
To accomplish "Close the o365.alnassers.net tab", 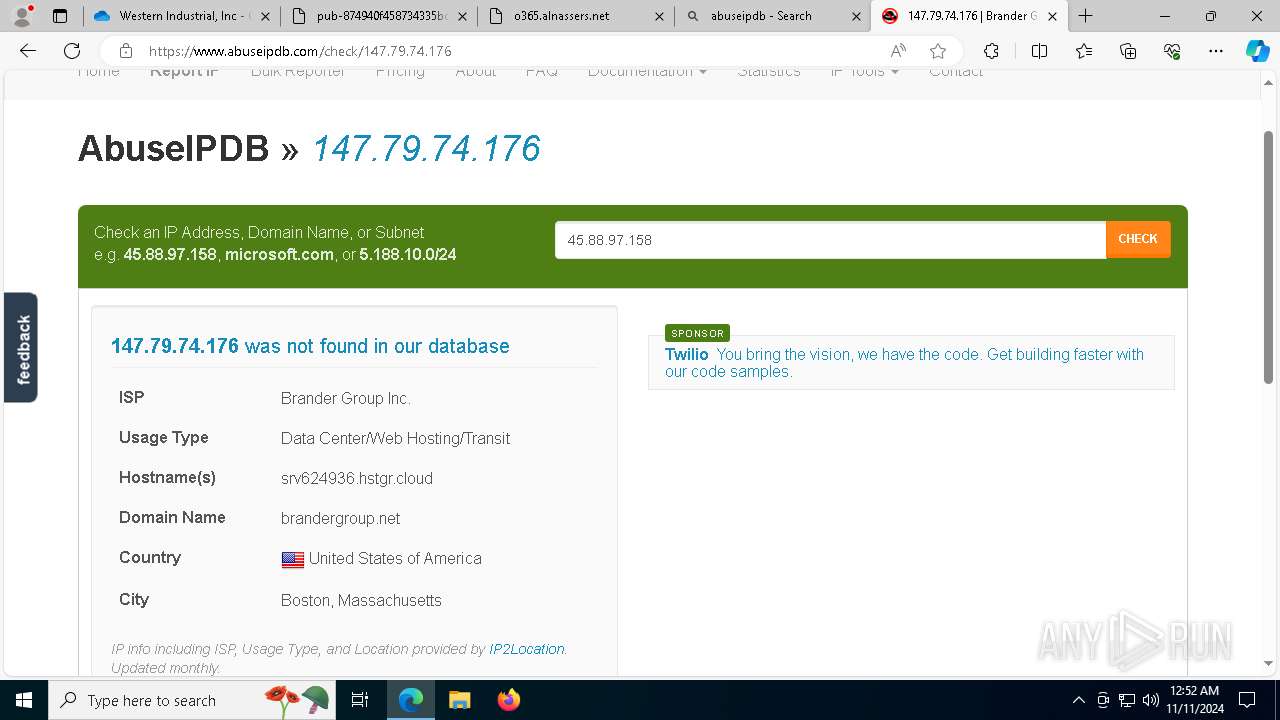I will [x=658, y=16].
